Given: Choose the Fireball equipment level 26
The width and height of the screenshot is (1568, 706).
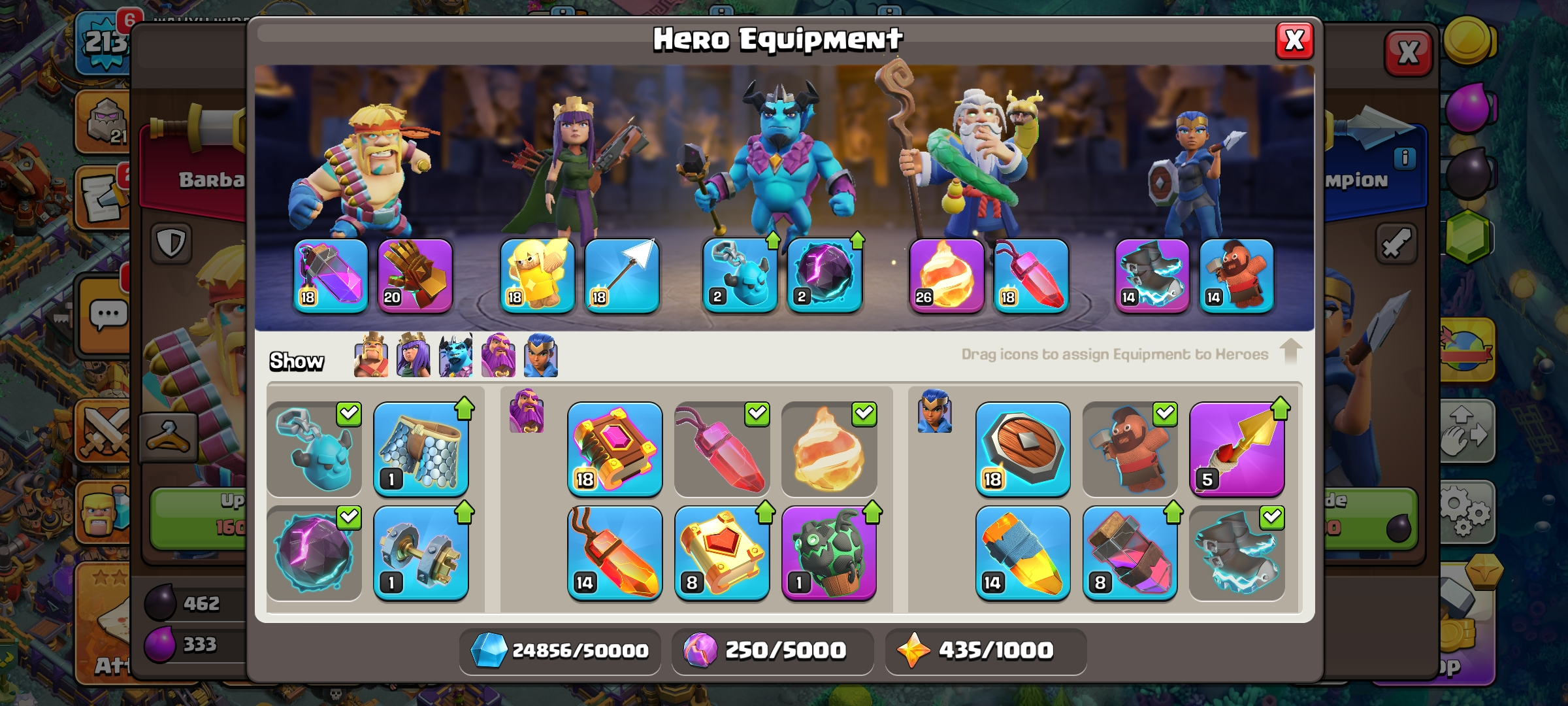Looking at the screenshot, I should coord(947,276).
